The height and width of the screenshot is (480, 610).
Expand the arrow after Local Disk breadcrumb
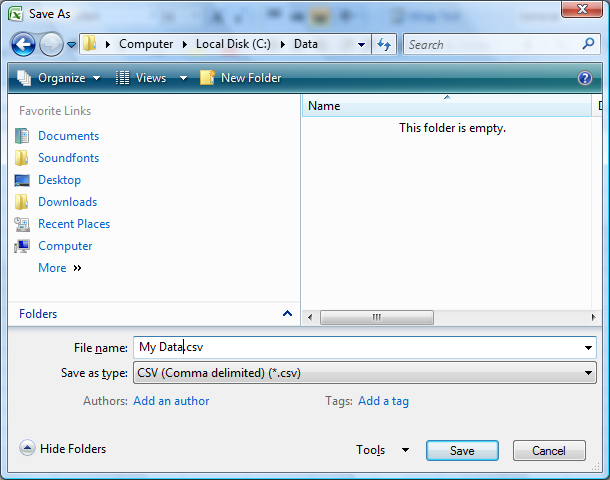283,45
